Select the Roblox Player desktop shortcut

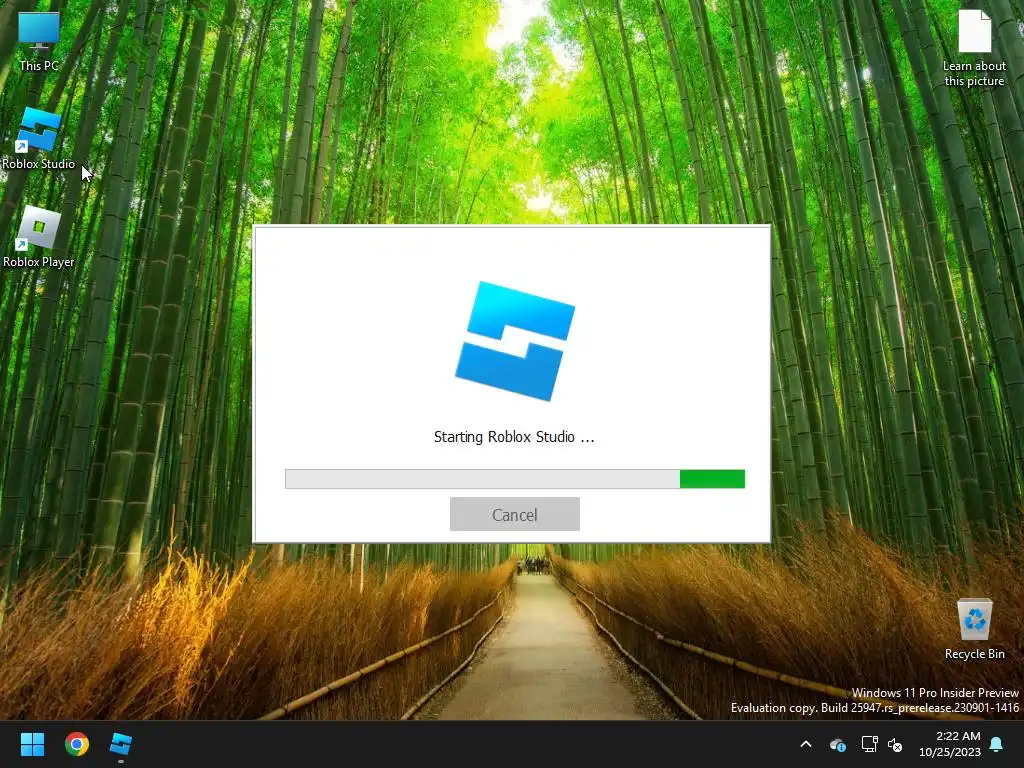tap(39, 237)
